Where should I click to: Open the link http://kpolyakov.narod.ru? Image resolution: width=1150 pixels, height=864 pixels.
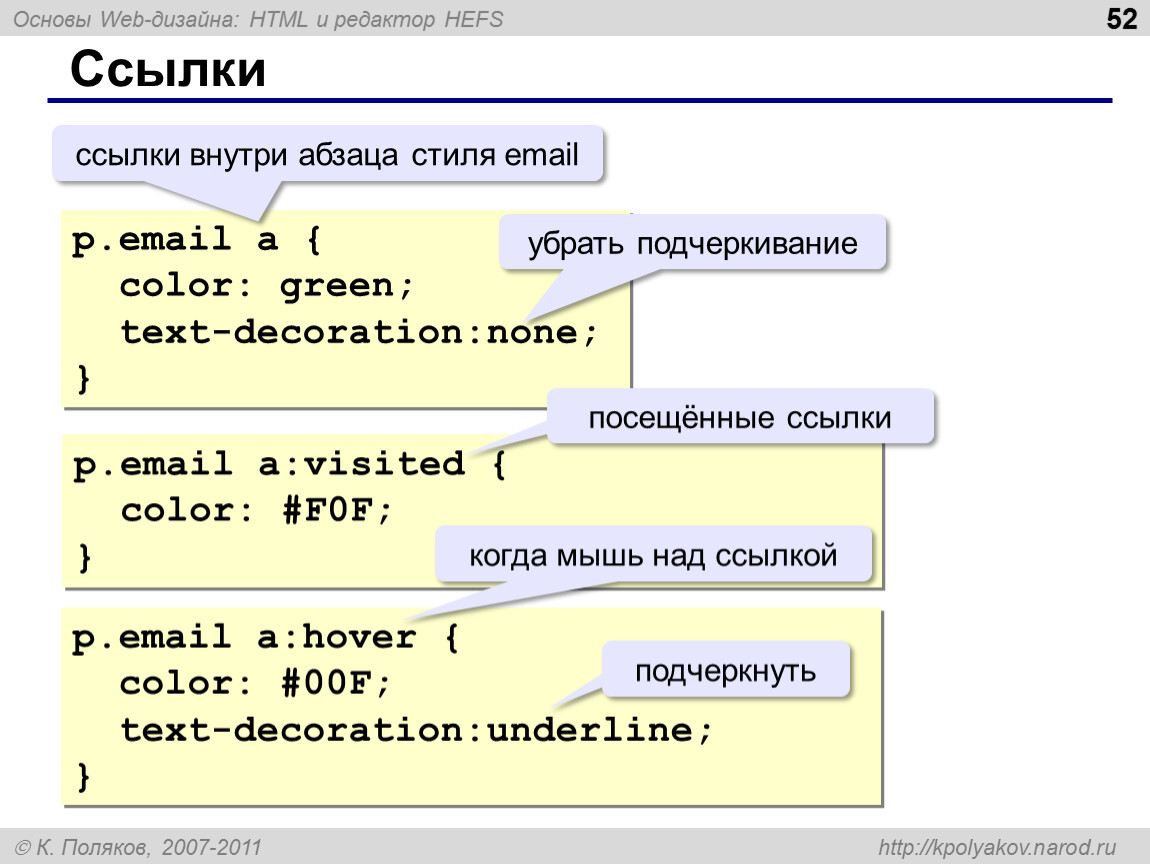[x=997, y=847]
